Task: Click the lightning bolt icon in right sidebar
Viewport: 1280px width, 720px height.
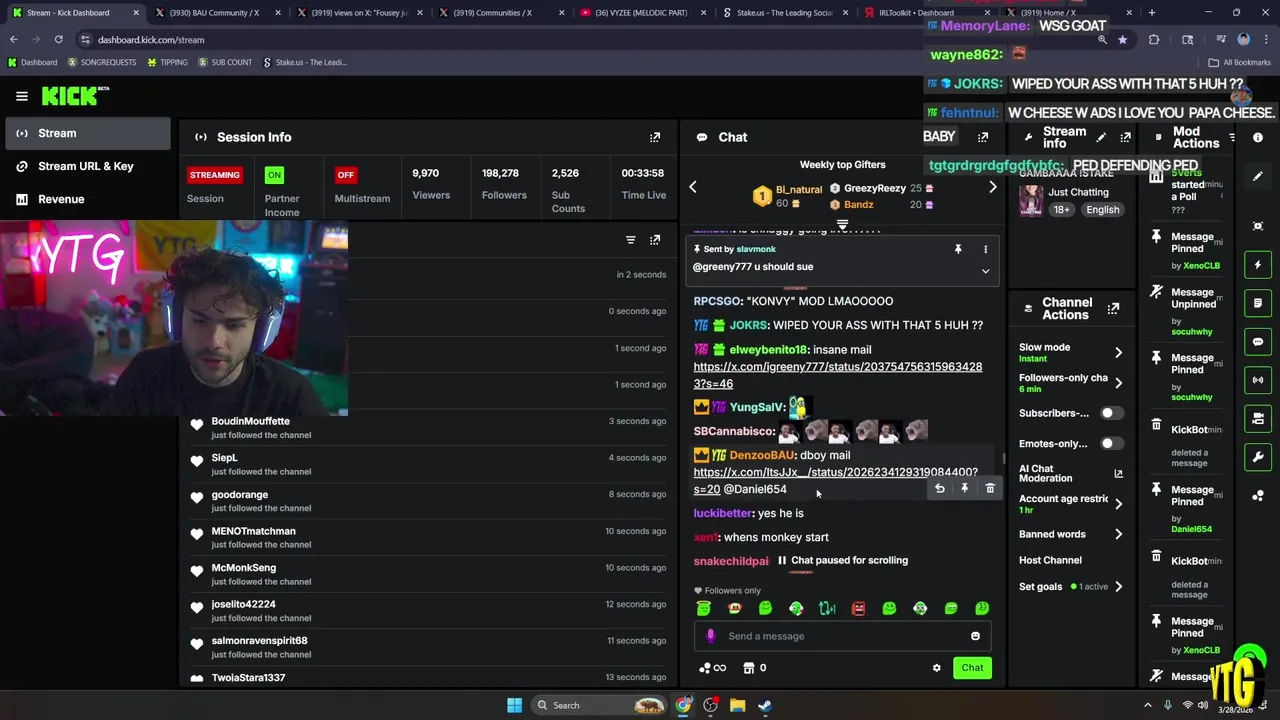Action: (1258, 265)
